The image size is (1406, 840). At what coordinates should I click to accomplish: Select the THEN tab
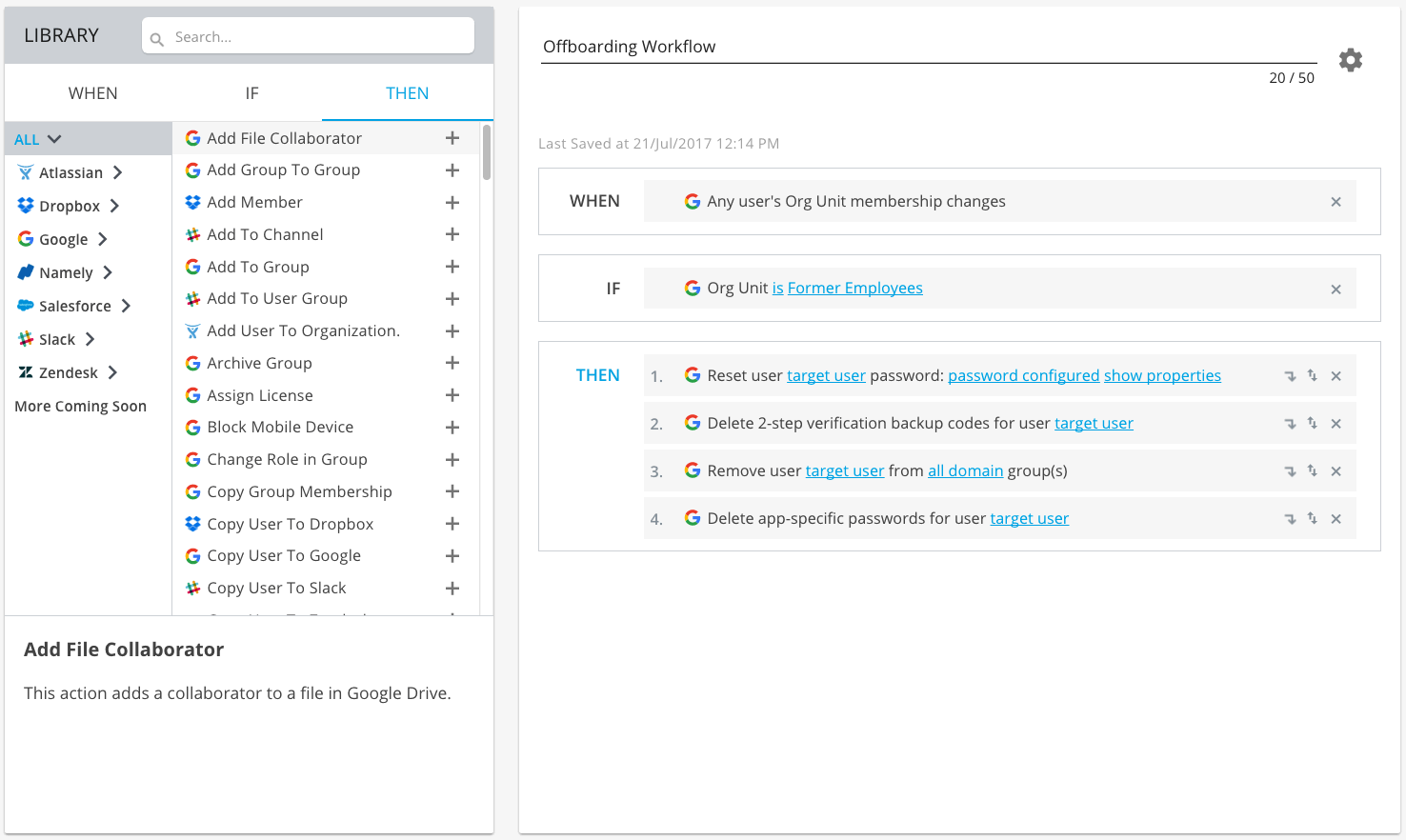[x=408, y=93]
